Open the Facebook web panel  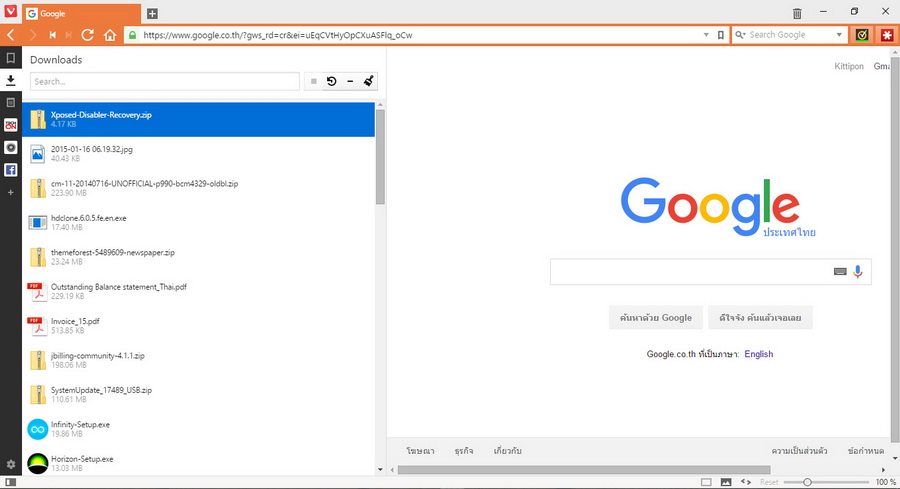10,170
